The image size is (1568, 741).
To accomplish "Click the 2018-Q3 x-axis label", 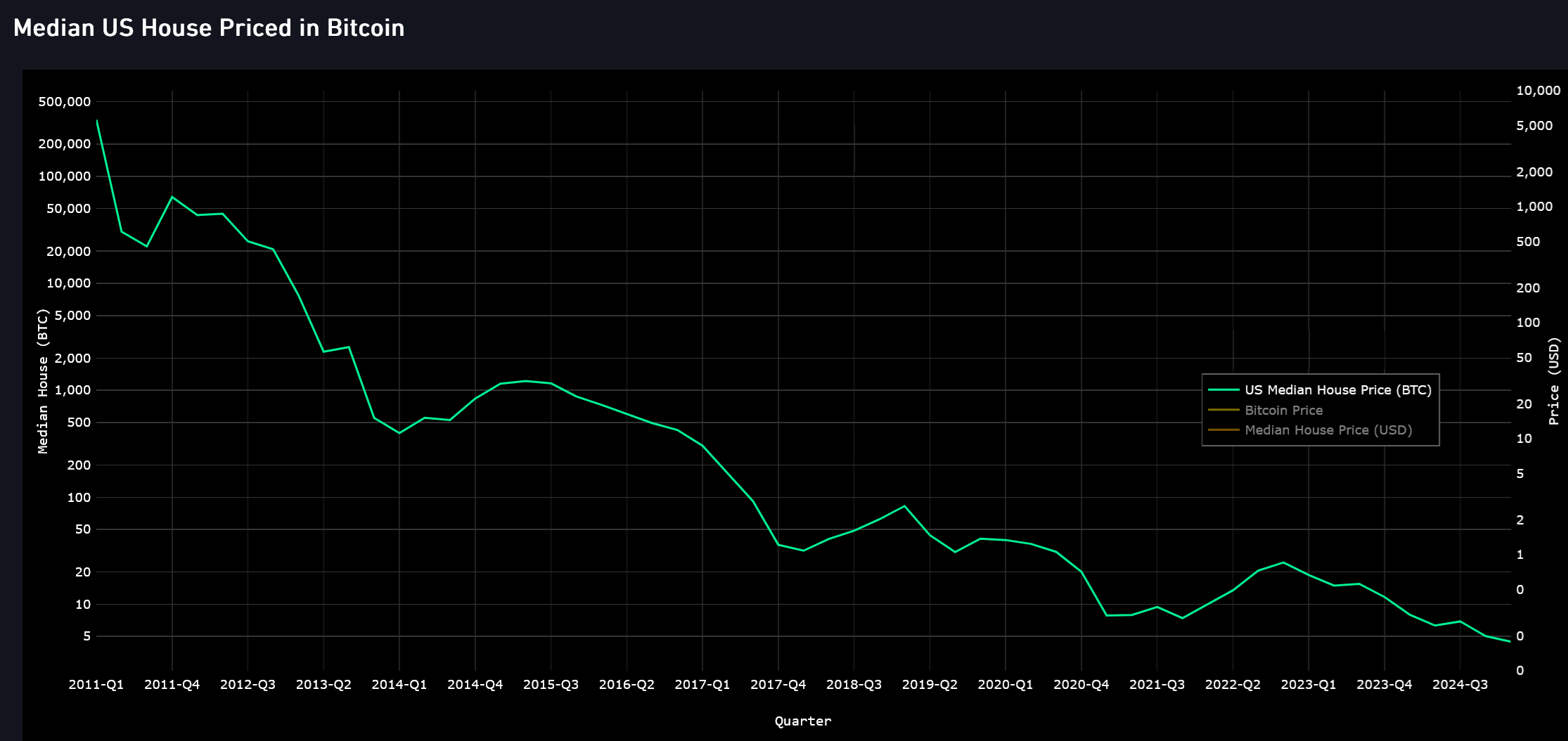I will coord(854,685).
